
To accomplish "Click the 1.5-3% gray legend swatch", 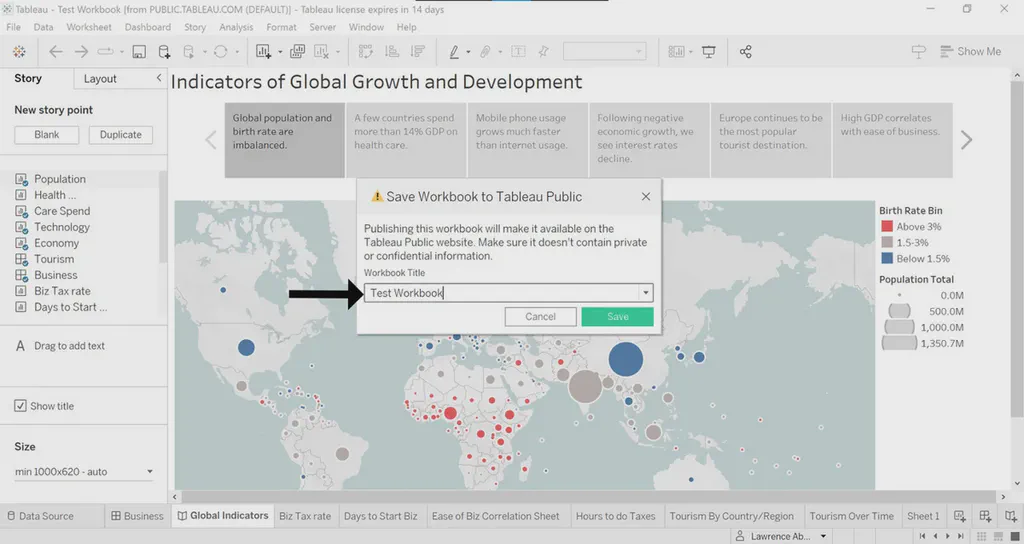I will click(887, 242).
